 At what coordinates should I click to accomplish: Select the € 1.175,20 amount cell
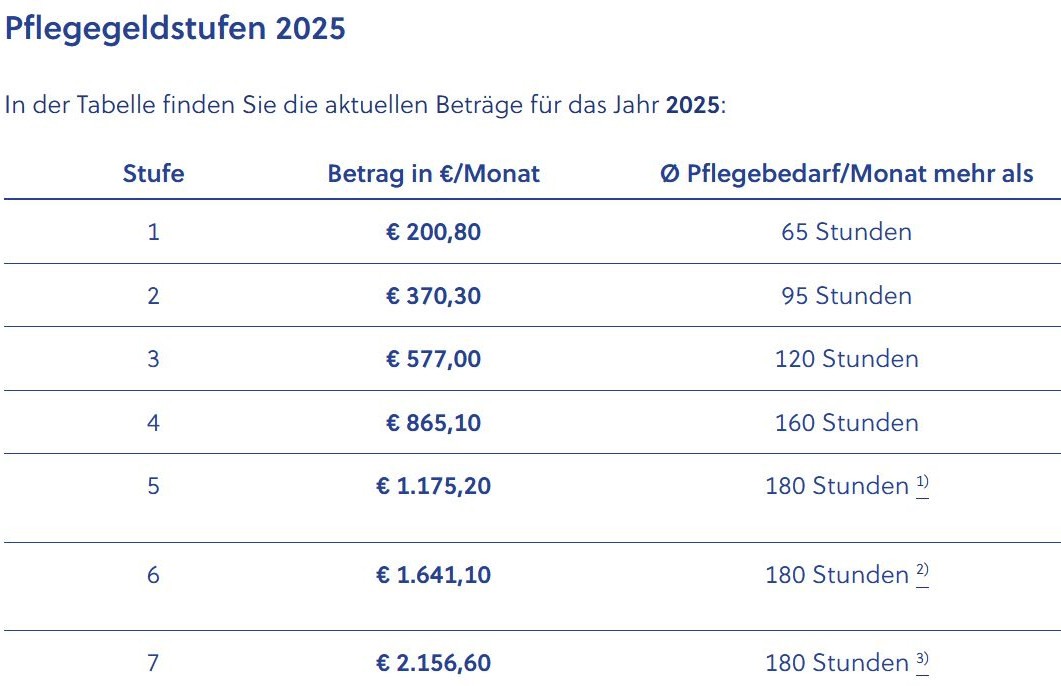[x=433, y=486]
